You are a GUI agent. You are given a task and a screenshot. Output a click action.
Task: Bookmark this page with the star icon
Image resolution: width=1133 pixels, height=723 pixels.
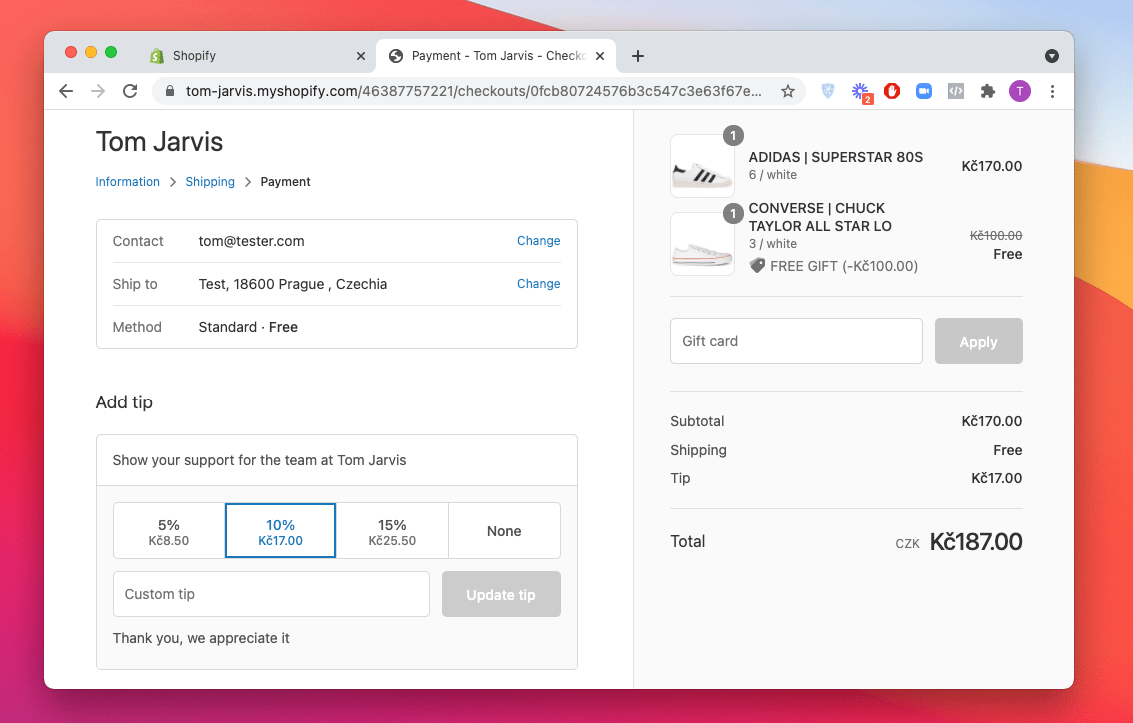[x=788, y=91]
